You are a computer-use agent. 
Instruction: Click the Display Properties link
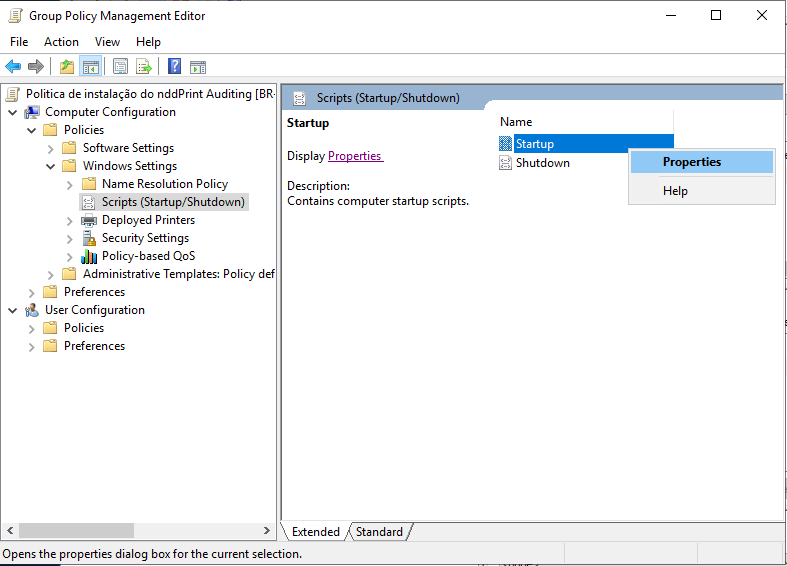tap(355, 156)
